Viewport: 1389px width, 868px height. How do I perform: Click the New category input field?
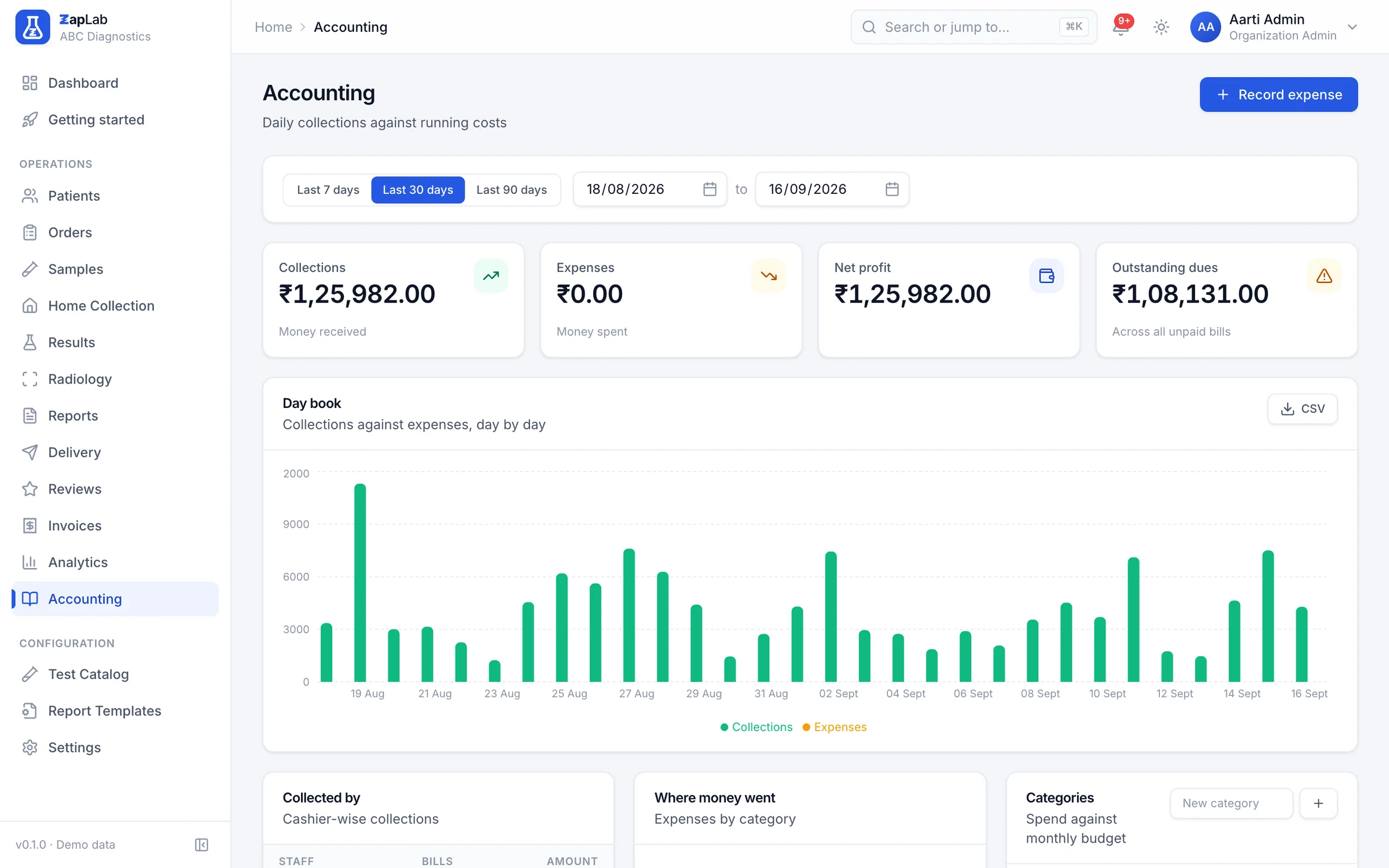click(1231, 803)
